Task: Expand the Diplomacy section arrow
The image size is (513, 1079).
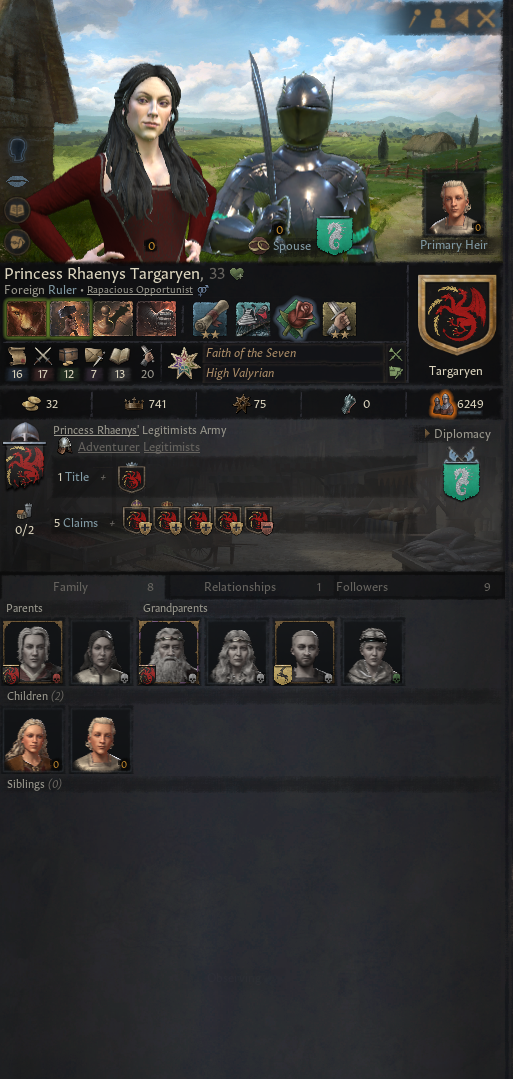Action: (x=428, y=434)
